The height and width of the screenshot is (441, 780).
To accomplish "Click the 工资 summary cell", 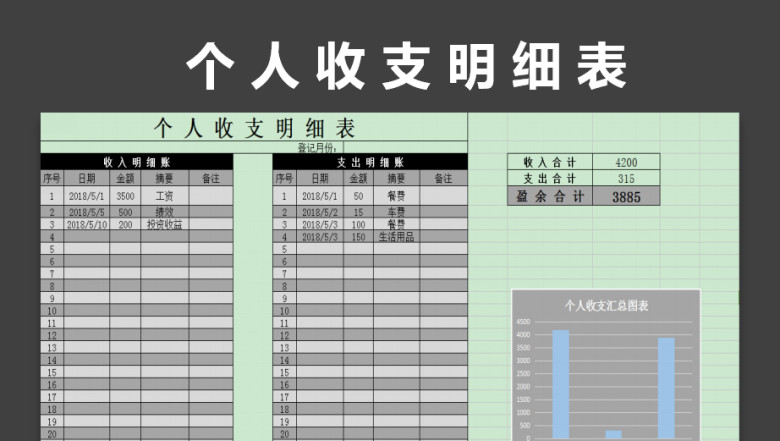I will pyautogui.click(x=165, y=196).
